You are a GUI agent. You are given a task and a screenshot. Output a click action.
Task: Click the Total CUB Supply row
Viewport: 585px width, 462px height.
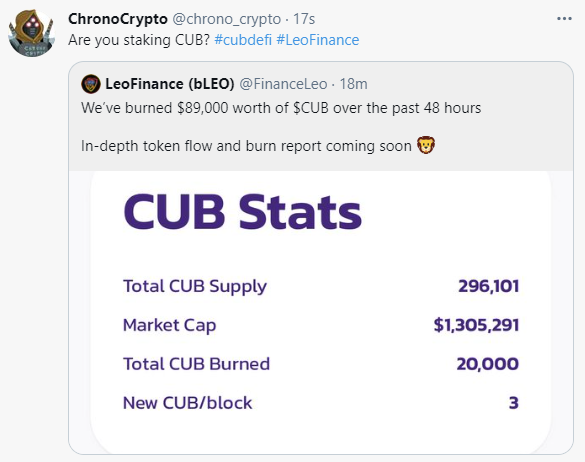(321, 286)
